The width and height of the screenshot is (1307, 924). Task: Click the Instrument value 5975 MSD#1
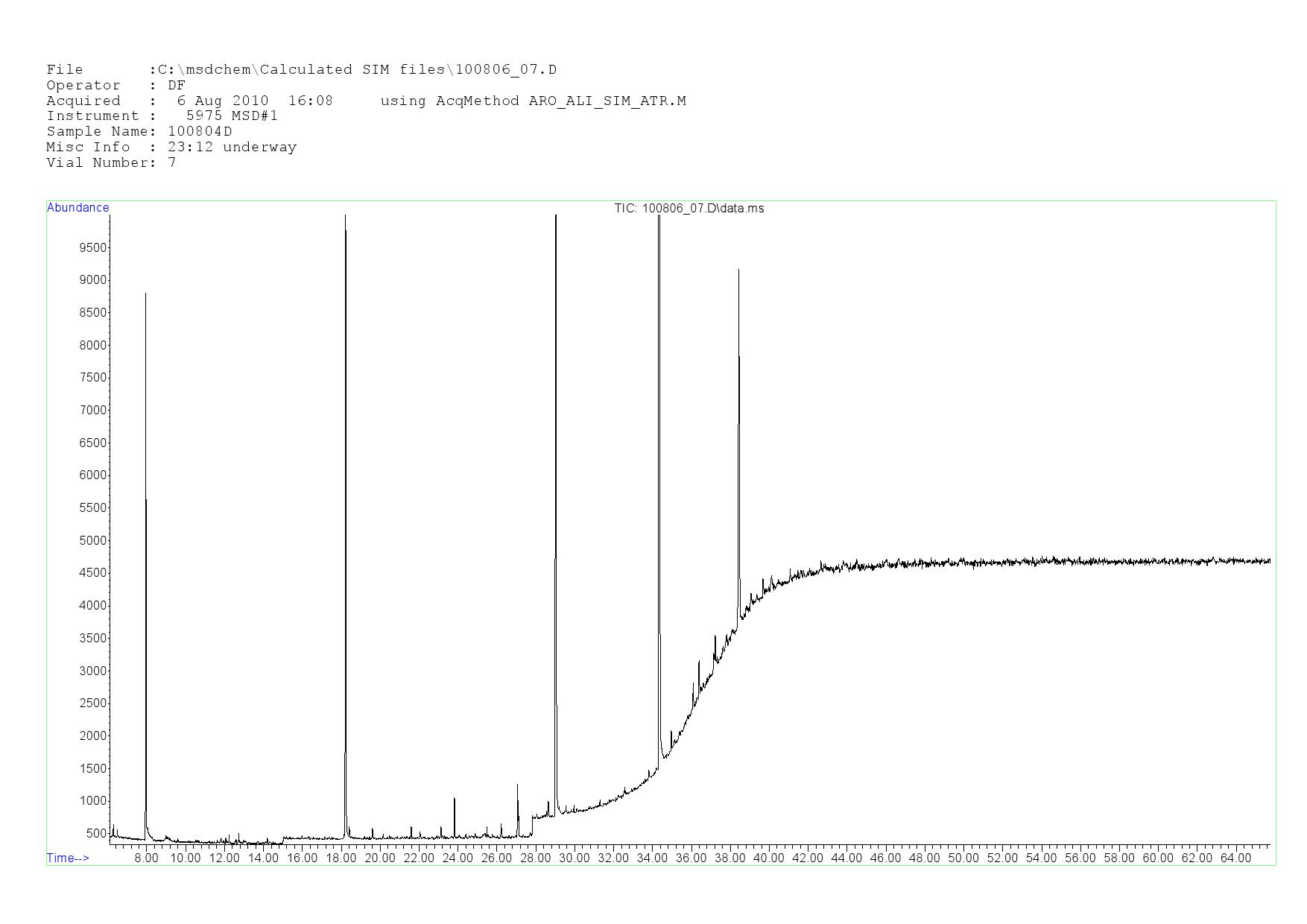coord(232,116)
